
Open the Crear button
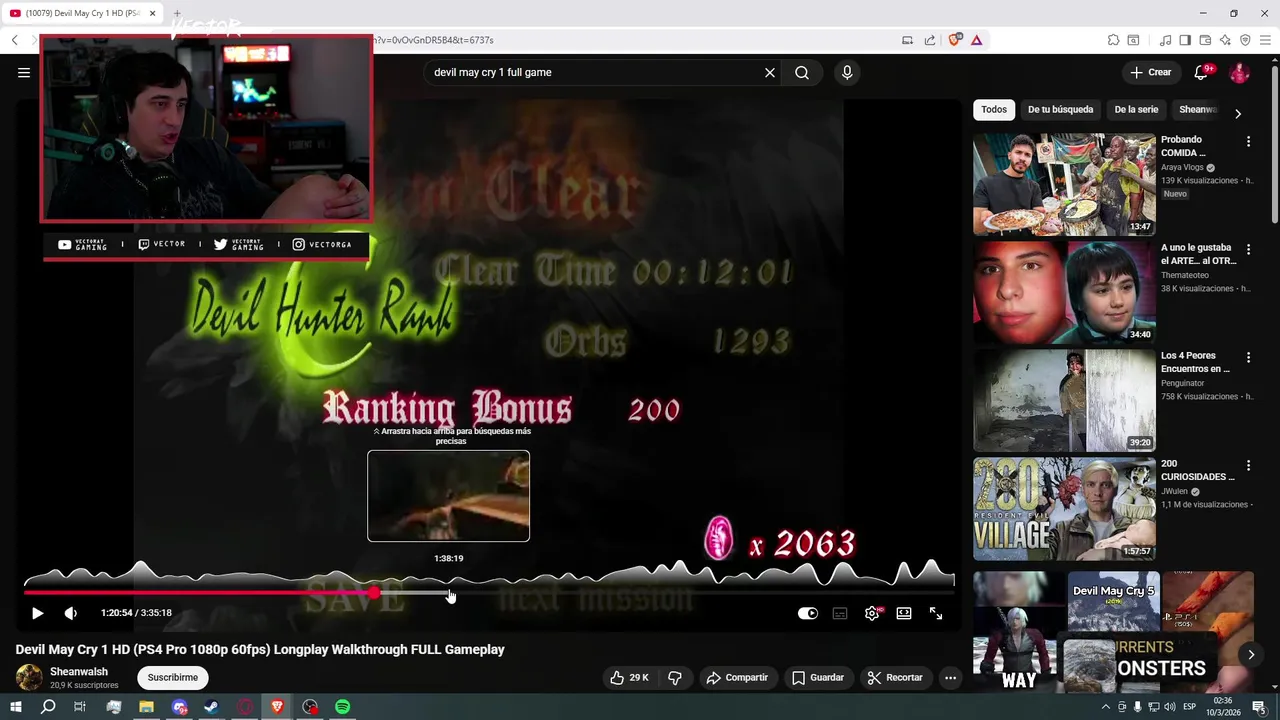click(x=1150, y=72)
